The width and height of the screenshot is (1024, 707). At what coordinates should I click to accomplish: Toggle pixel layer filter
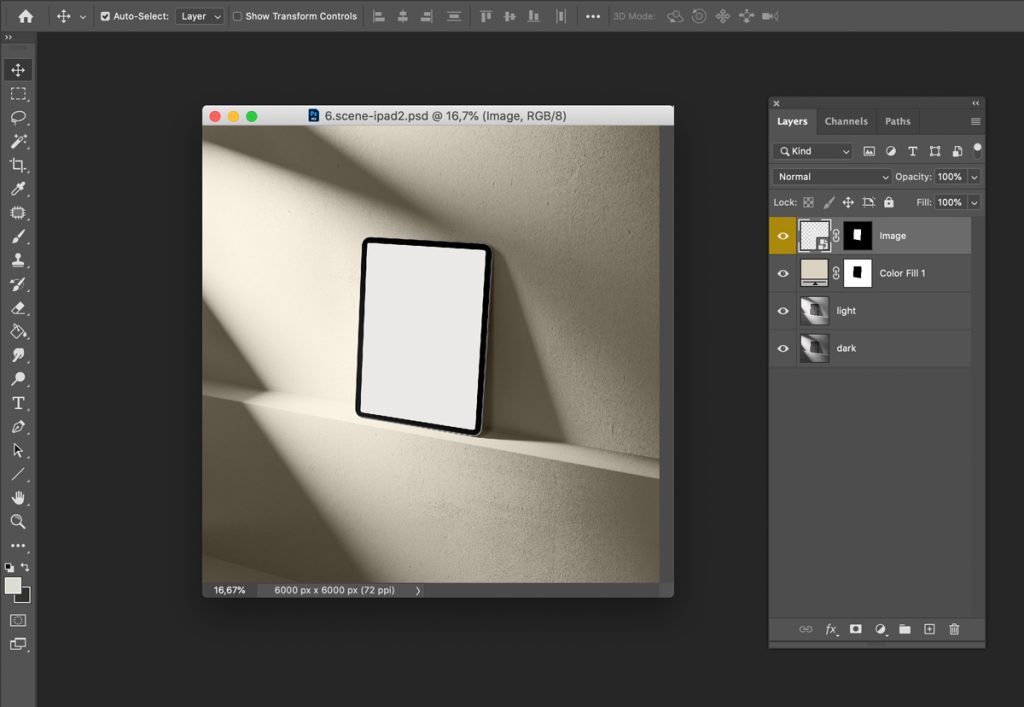coord(869,151)
